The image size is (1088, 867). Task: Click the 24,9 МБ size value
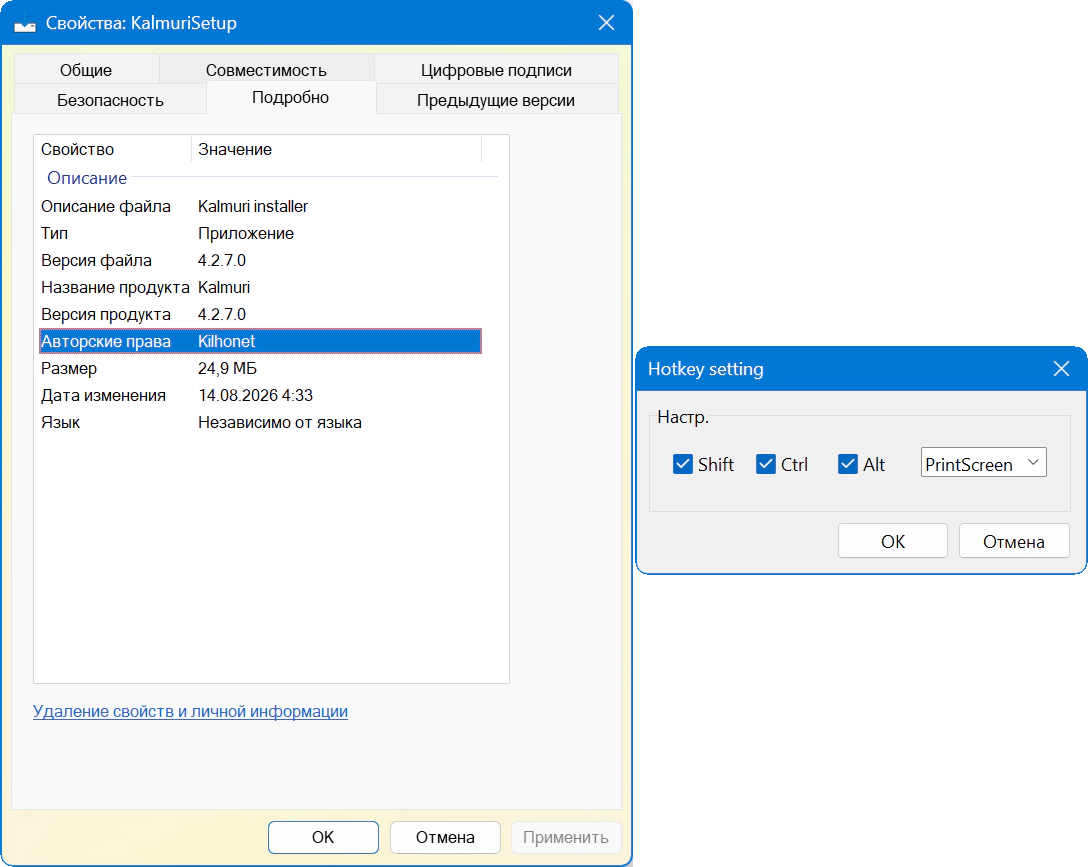[x=228, y=368]
